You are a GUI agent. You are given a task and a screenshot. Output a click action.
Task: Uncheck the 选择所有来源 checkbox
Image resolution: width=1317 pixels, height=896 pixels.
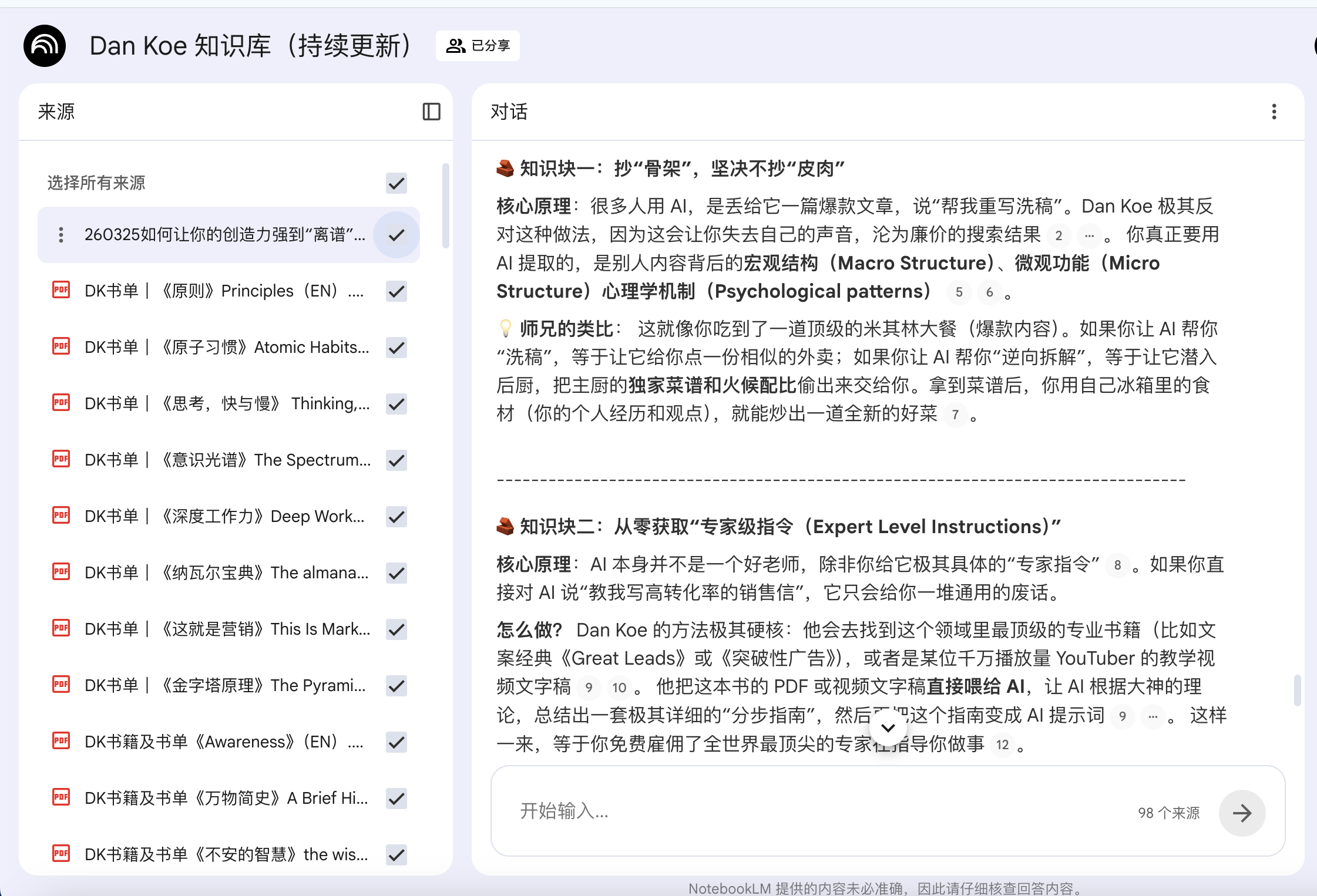(397, 183)
